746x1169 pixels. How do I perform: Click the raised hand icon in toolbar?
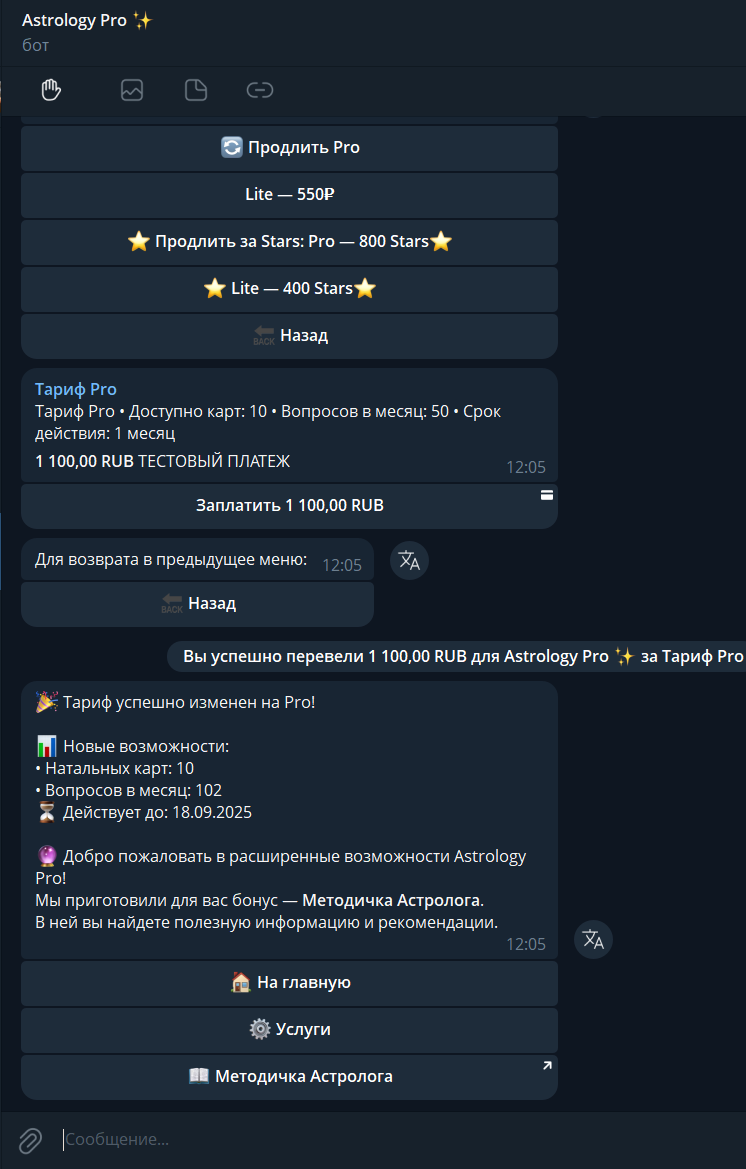51,90
